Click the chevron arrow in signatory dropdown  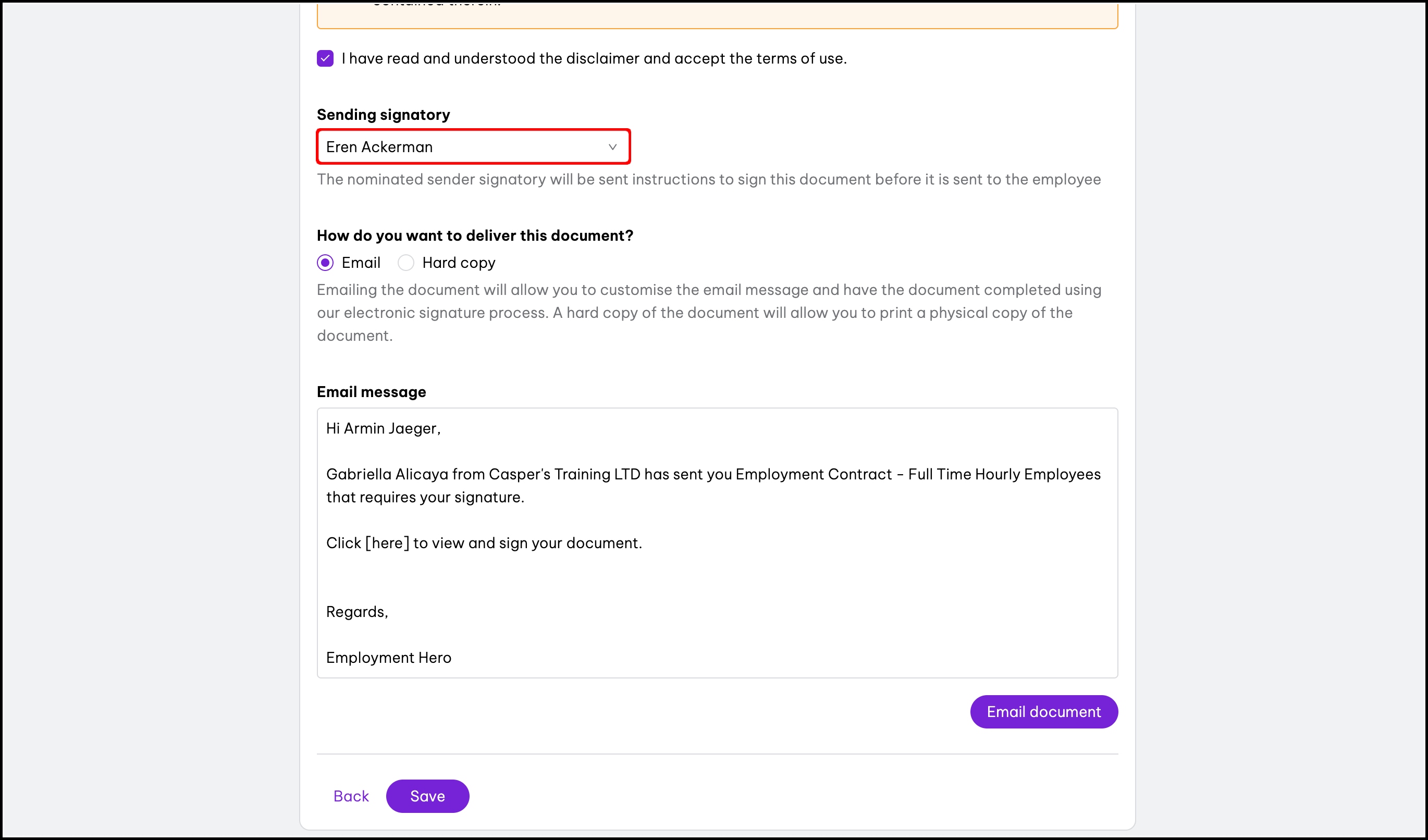(x=612, y=147)
